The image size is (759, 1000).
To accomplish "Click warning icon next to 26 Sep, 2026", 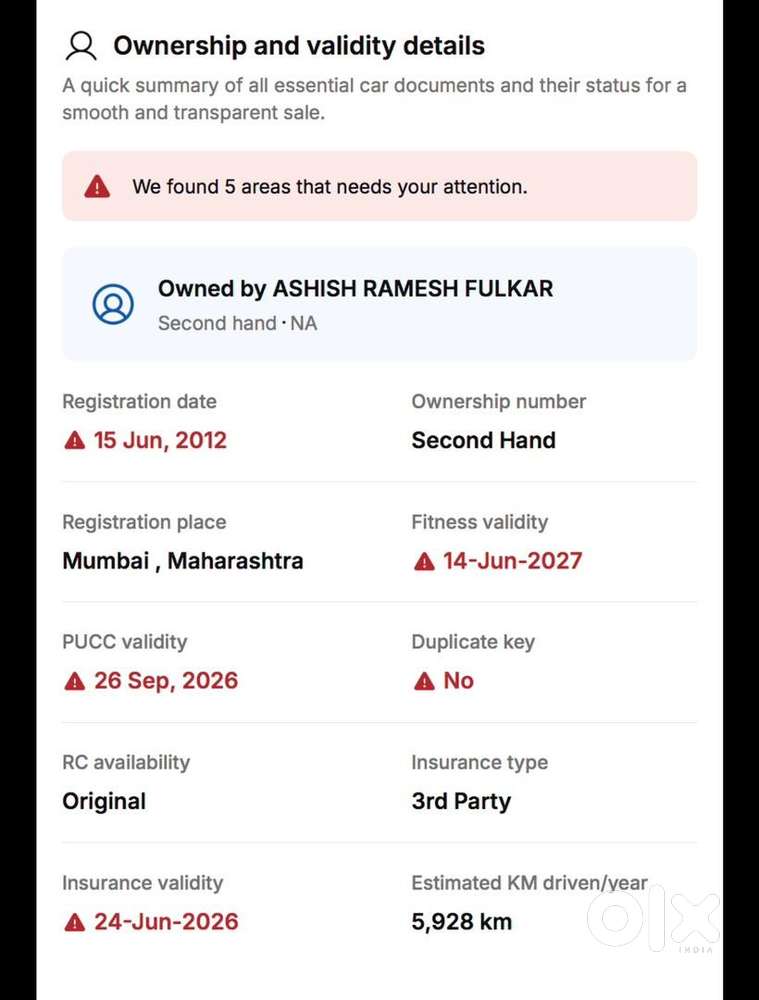I will pos(74,681).
